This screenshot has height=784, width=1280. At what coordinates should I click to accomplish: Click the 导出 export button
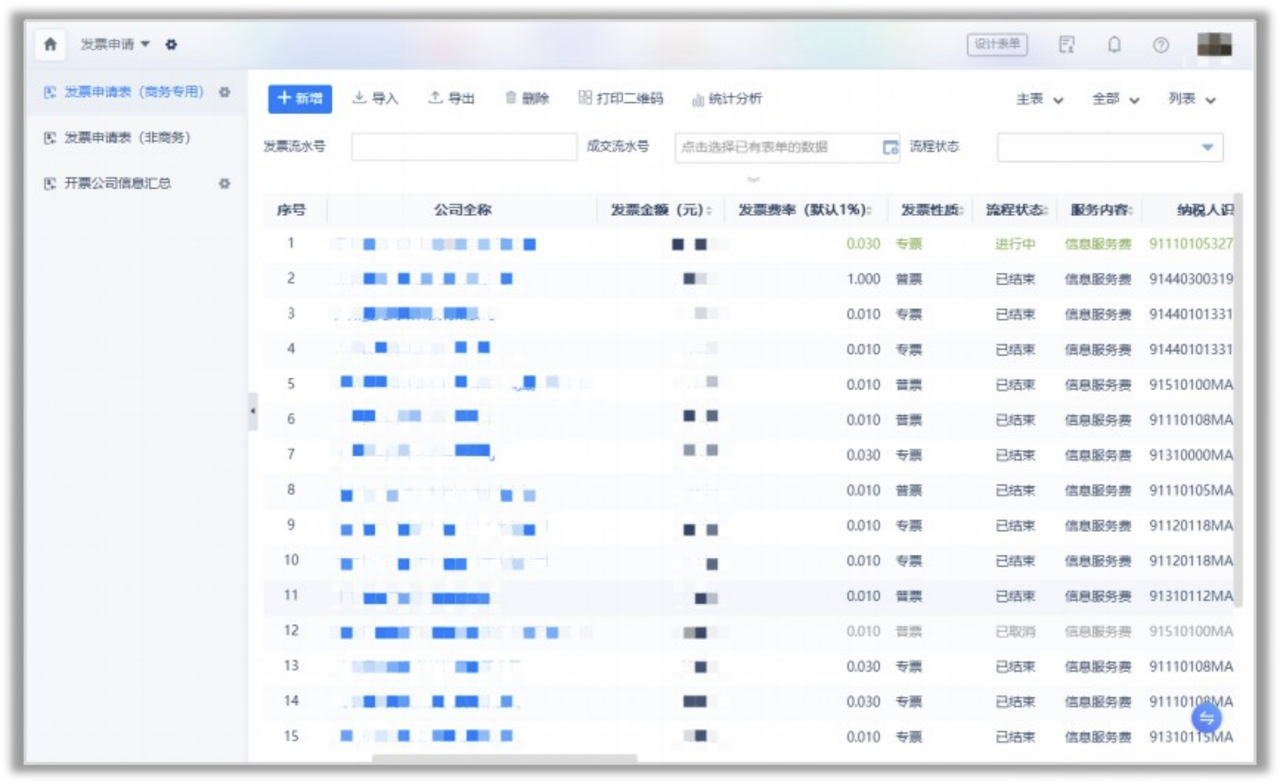tap(452, 99)
